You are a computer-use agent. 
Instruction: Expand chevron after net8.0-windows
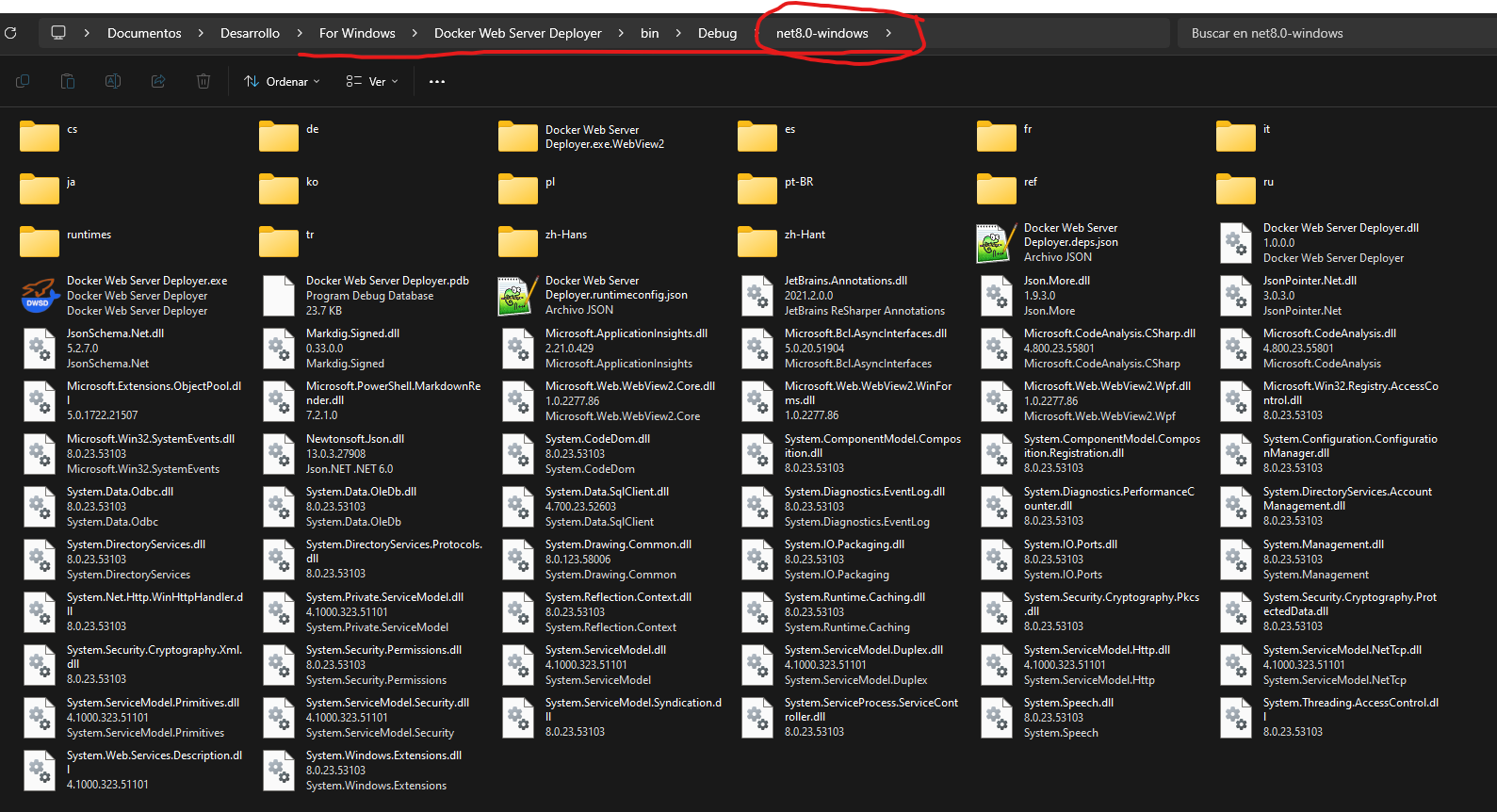tap(888, 33)
